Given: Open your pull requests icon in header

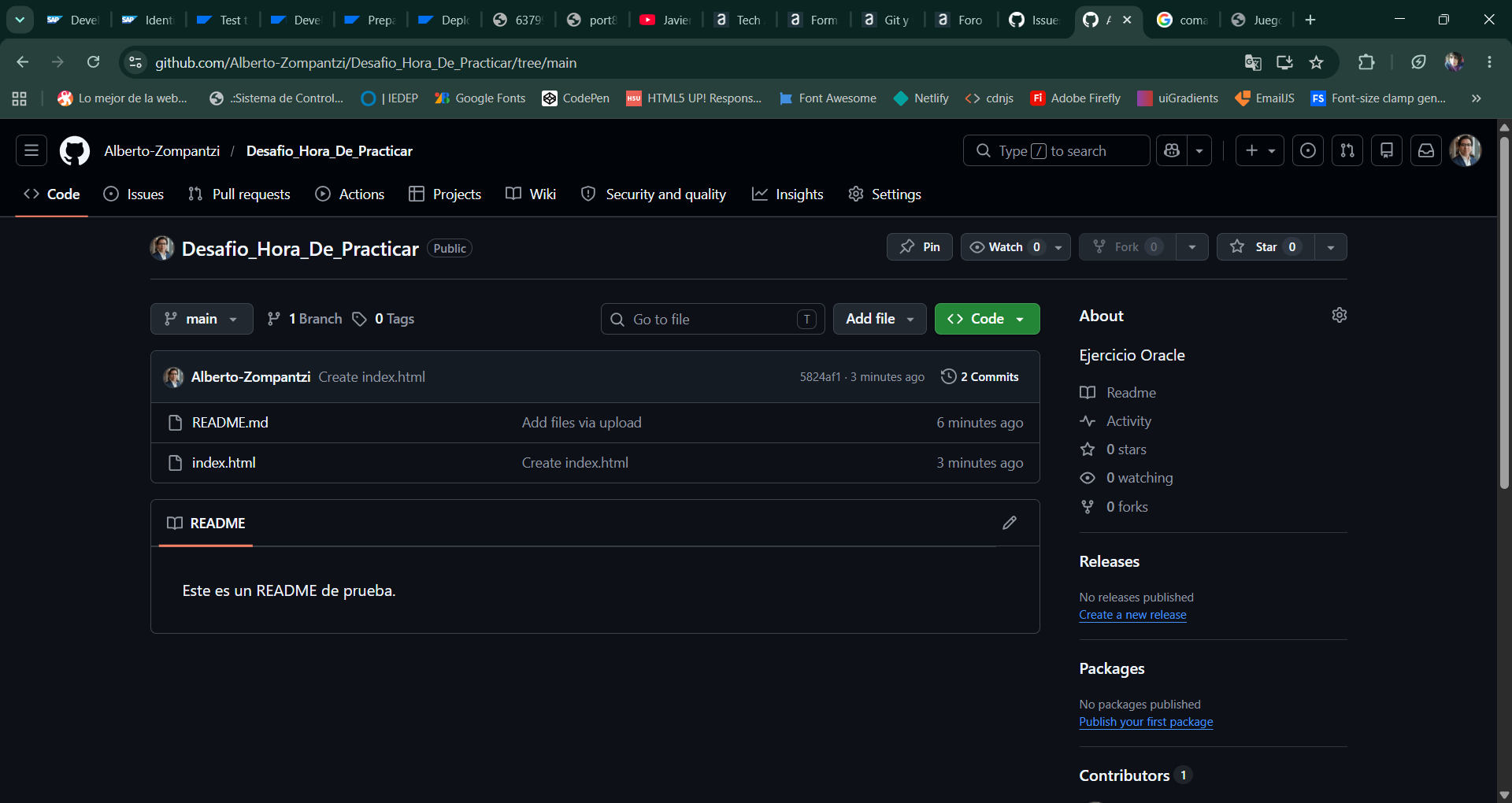Looking at the screenshot, I should pos(1347,150).
